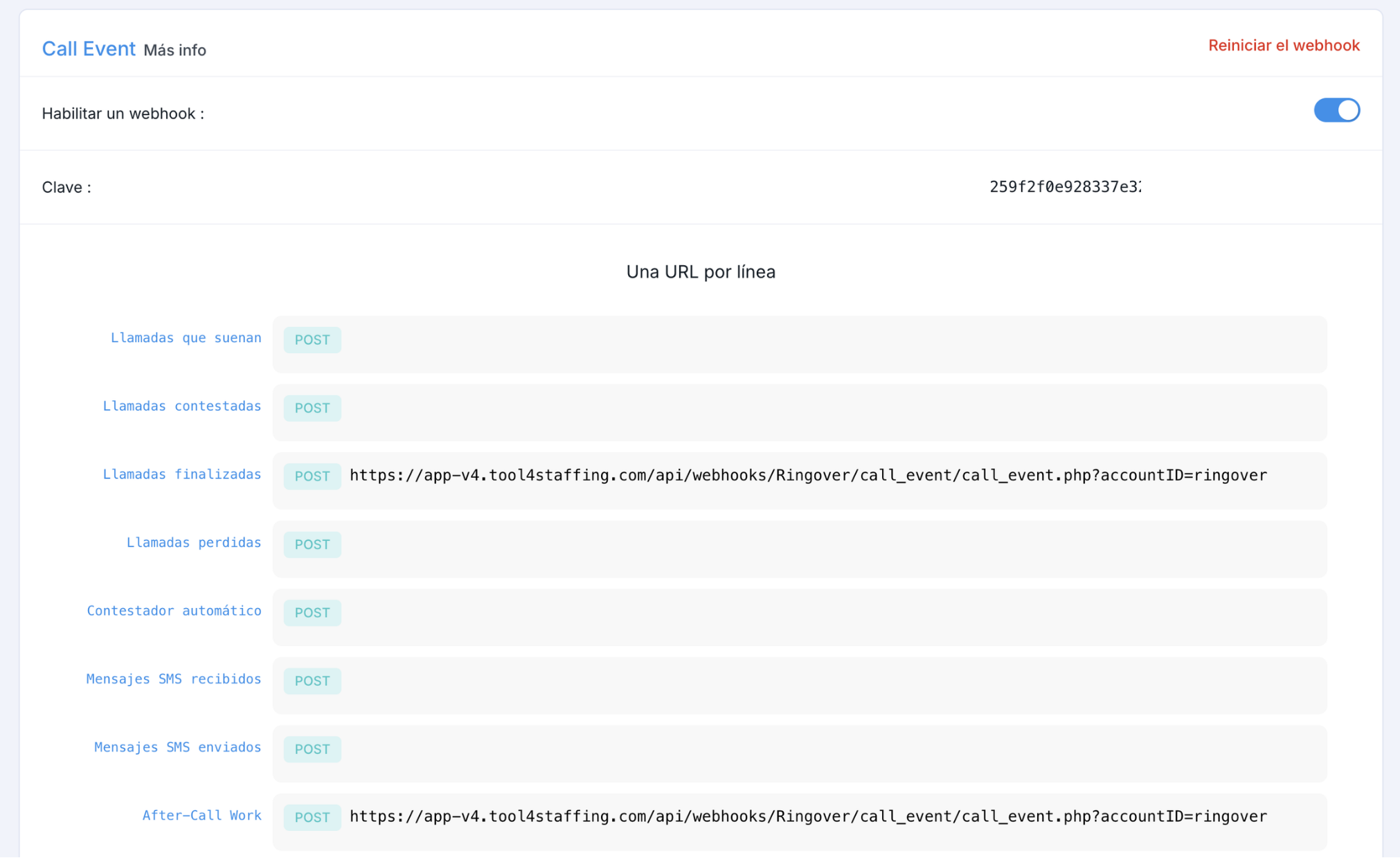Select the Clave key value

1065,187
